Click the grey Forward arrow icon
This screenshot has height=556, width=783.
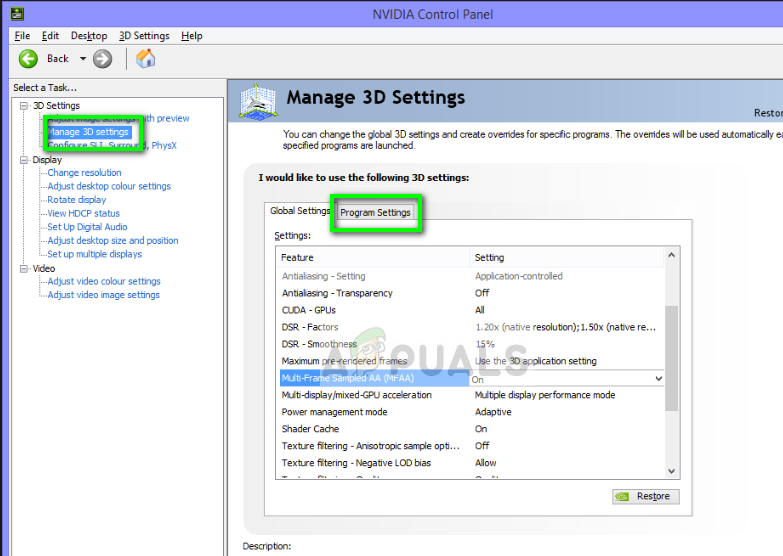[102, 59]
